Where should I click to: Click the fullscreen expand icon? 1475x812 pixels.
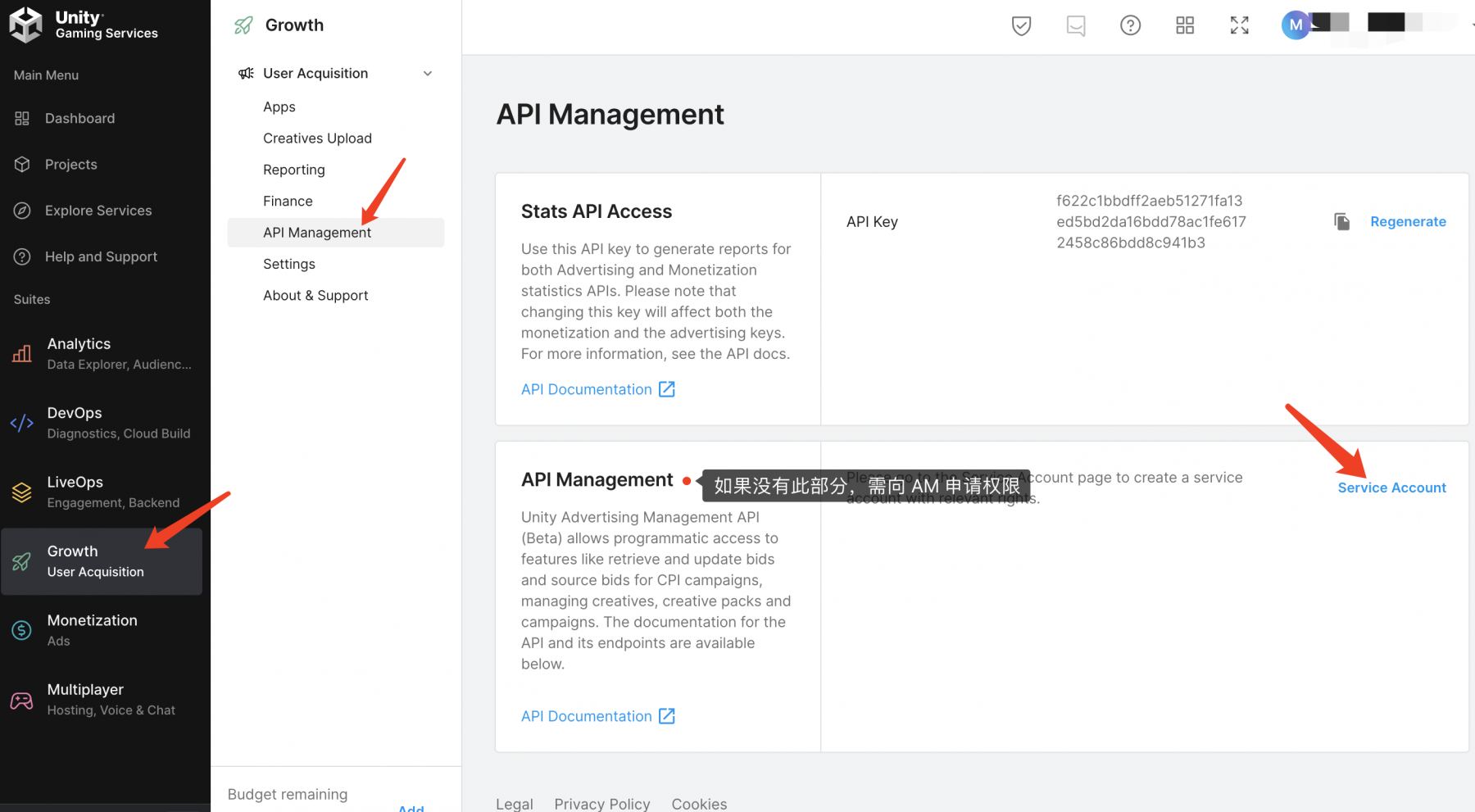(x=1239, y=25)
